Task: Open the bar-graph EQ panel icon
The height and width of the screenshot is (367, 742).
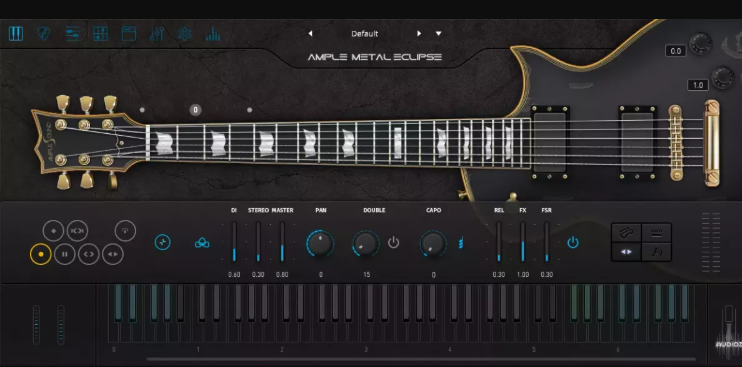Action: tap(213, 34)
